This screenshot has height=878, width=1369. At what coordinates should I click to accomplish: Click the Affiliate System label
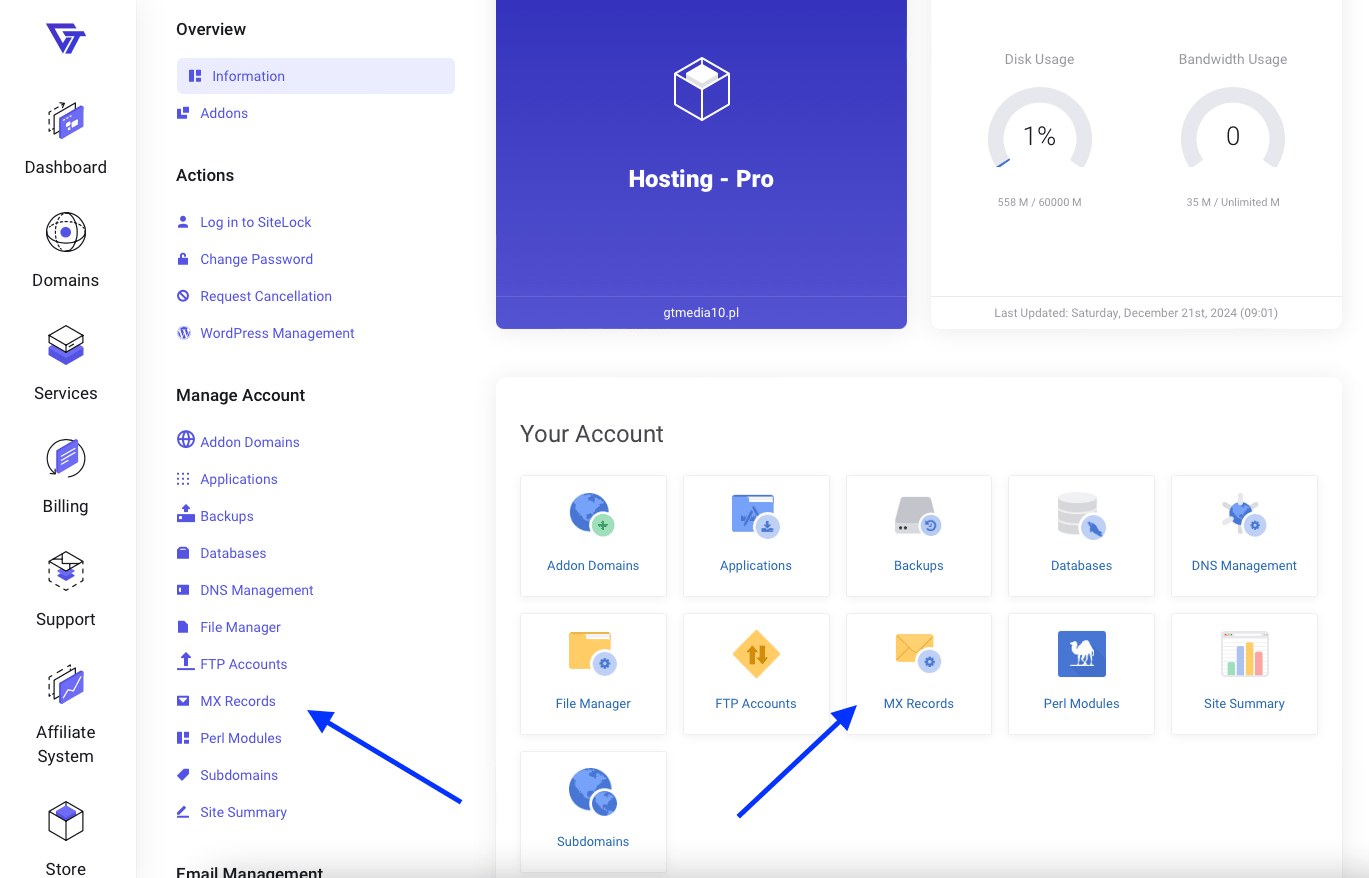(66, 744)
